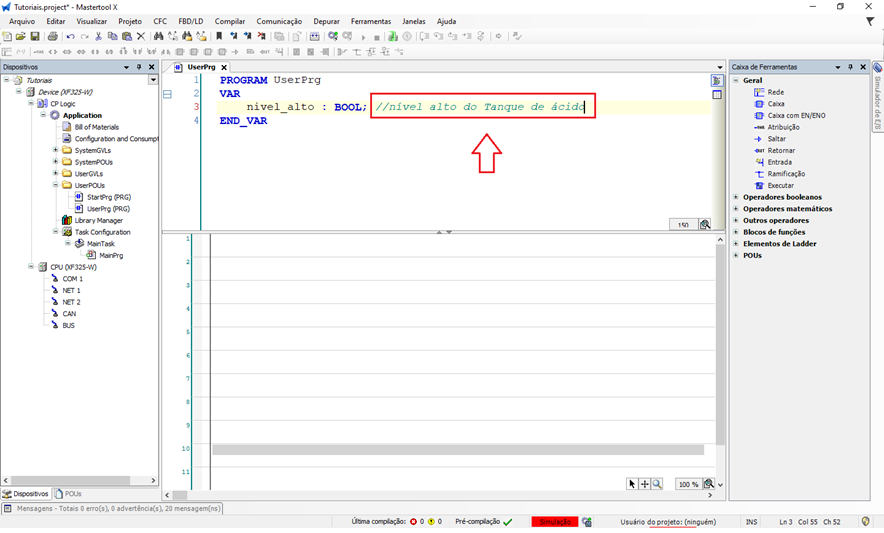Switch declaration editor to tabular view

coord(717,95)
